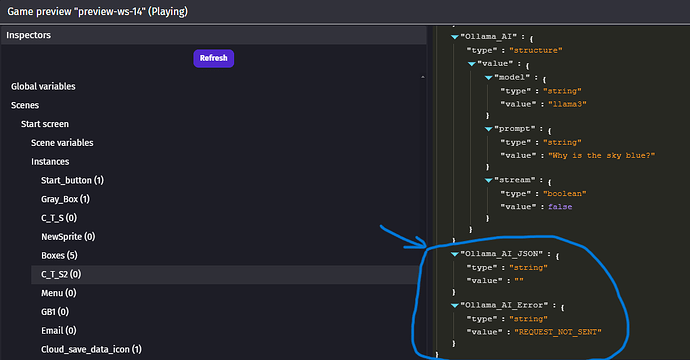Collapse the "Ollama_AI_JSON" node

(x=455, y=254)
